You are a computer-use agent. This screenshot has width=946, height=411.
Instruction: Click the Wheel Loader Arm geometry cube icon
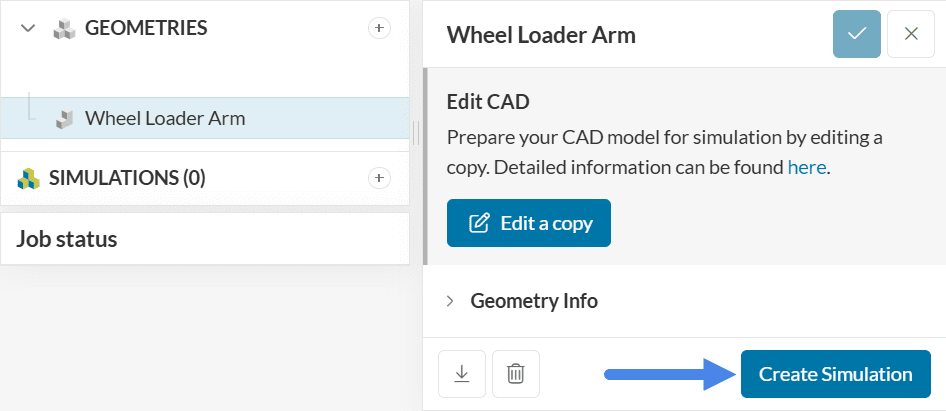click(64, 119)
